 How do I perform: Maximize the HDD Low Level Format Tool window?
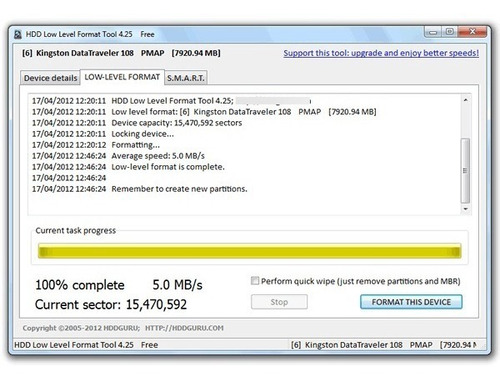click(449, 32)
